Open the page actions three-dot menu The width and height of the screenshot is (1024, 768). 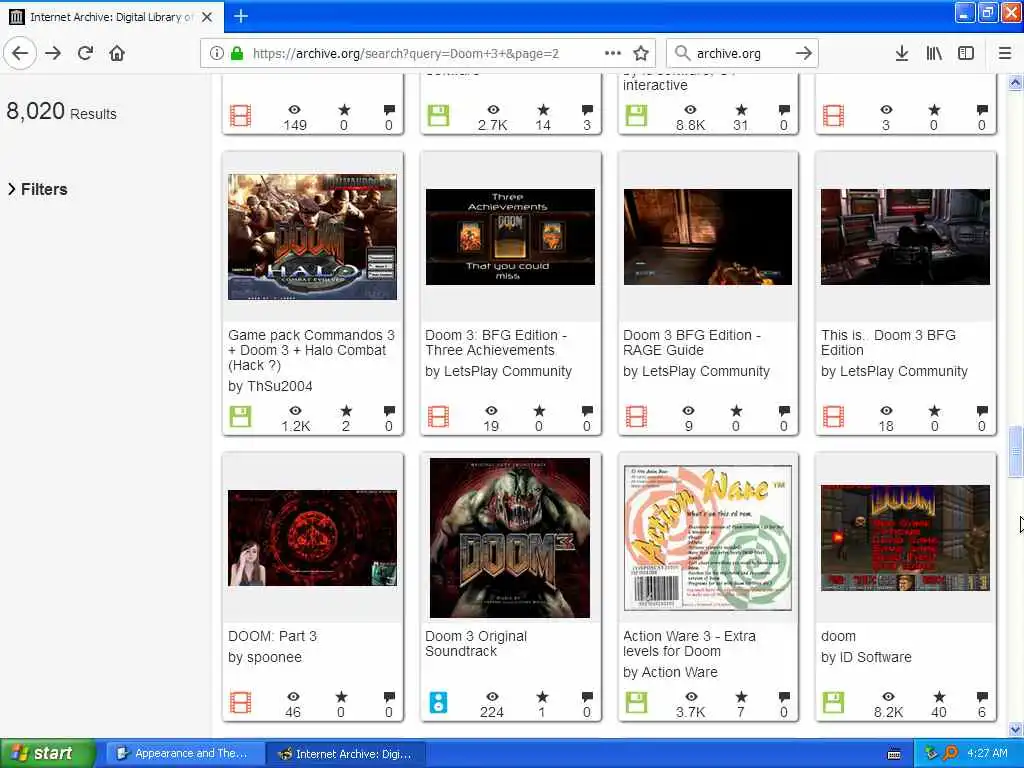pos(613,53)
